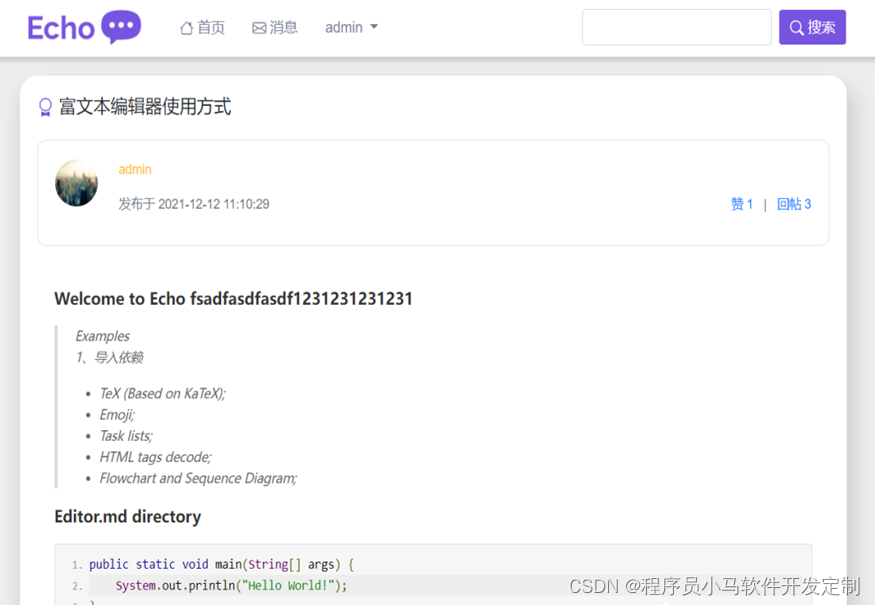
Task: Click the lightbulb icon before the post title
Action: (44, 106)
